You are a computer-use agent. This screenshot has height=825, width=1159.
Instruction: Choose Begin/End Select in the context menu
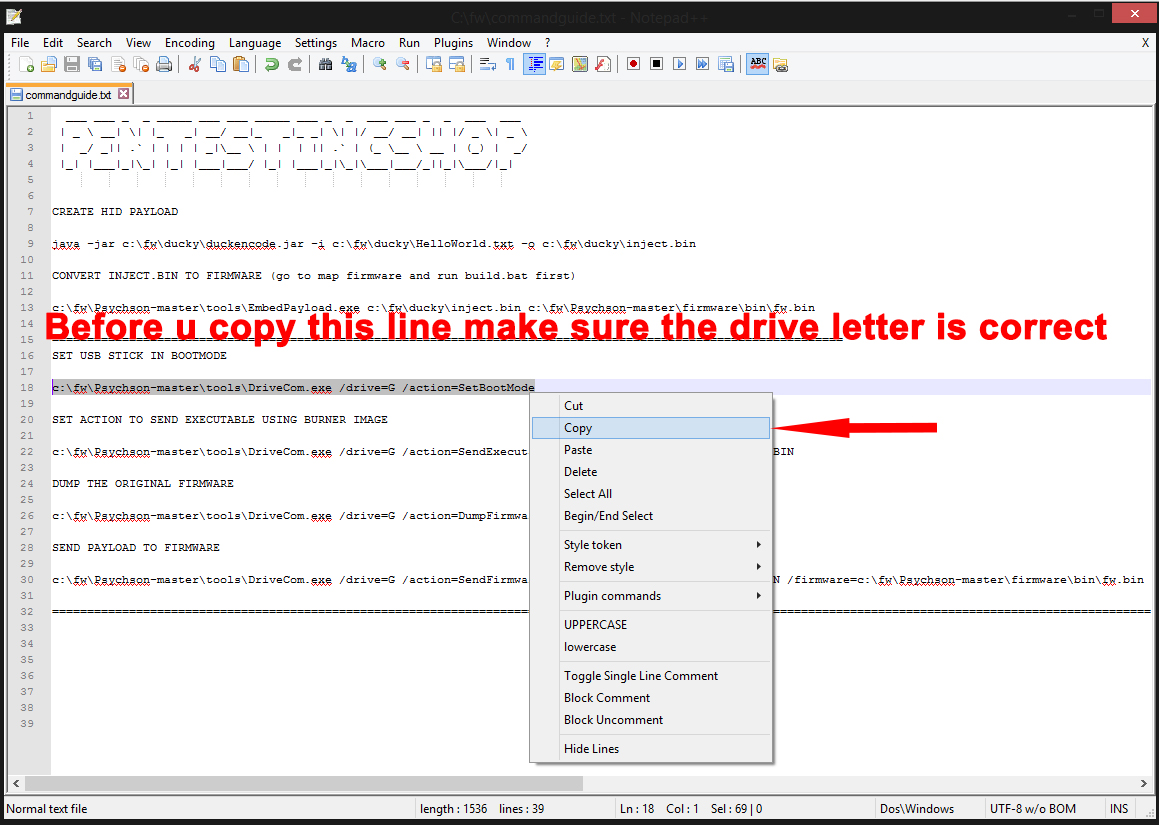651,516
